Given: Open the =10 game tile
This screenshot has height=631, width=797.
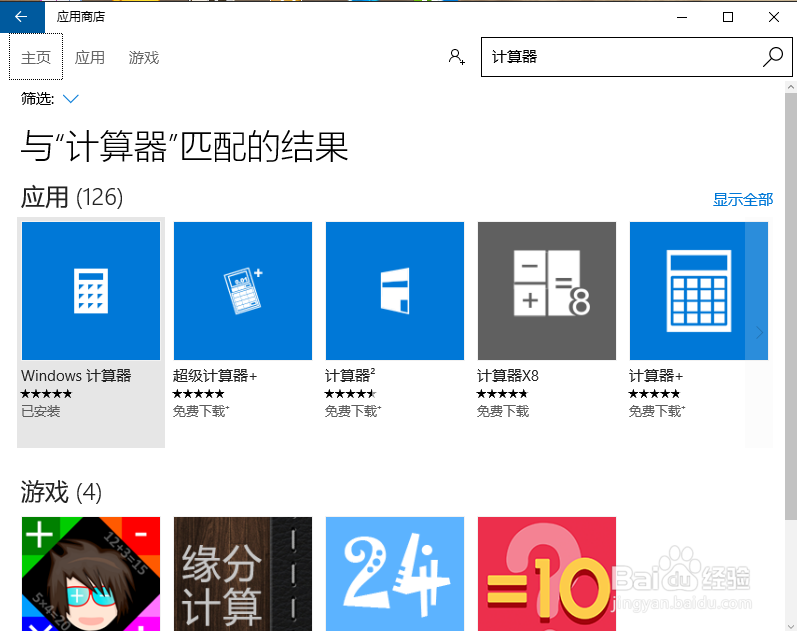Looking at the screenshot, I should (x=547, y=574).
